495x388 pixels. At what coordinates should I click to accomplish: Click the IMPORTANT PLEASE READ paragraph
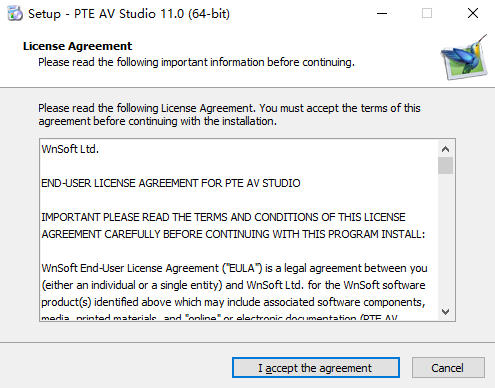pyautogui.click(x=233, y=226)
